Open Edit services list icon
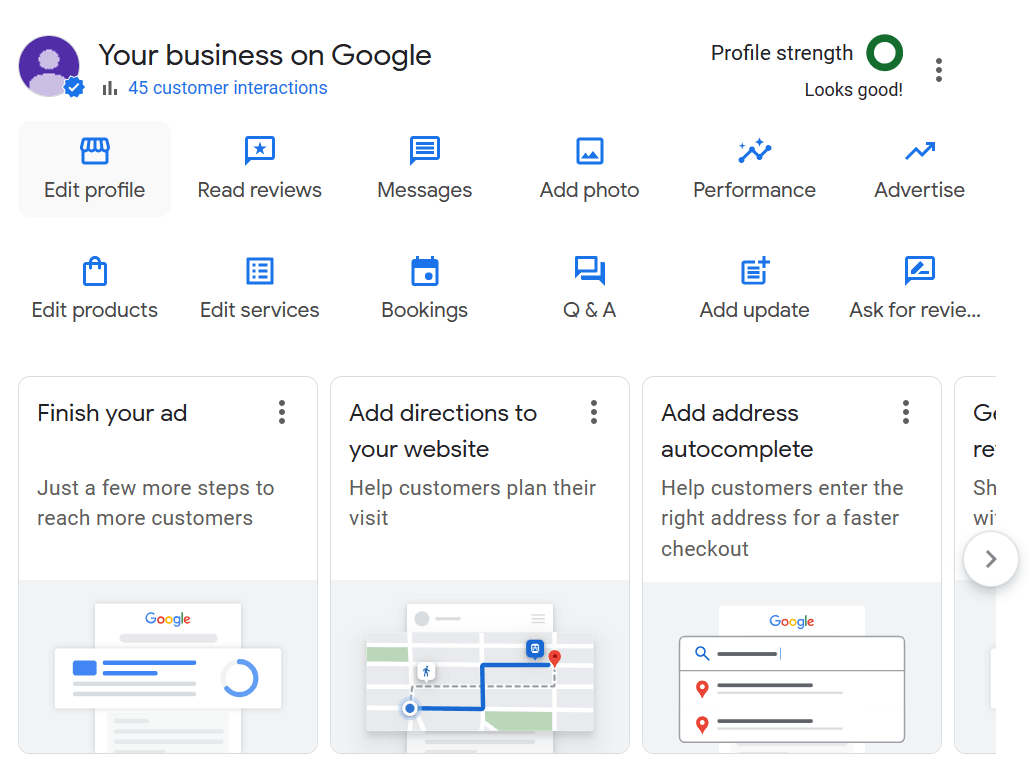The height and width of the screenshot is (767, 1035). (x=259, y=271)
